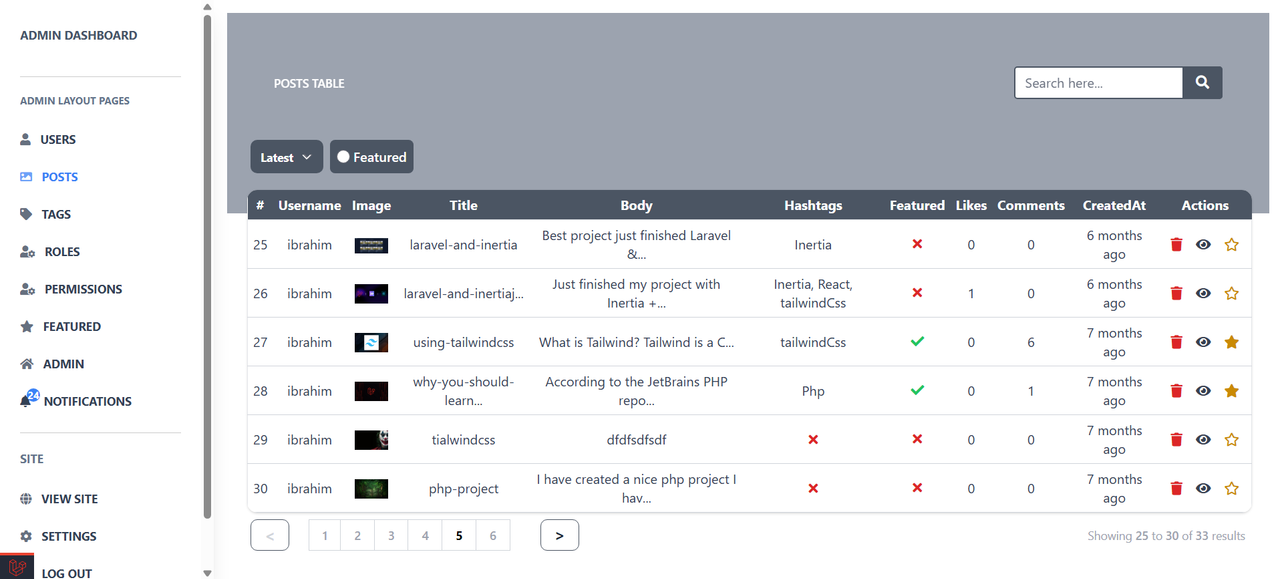Viewport: 1280px width, 579px height.
Task: Feature post 30 with the outlined star
Action: click(x=1231, y=489)
